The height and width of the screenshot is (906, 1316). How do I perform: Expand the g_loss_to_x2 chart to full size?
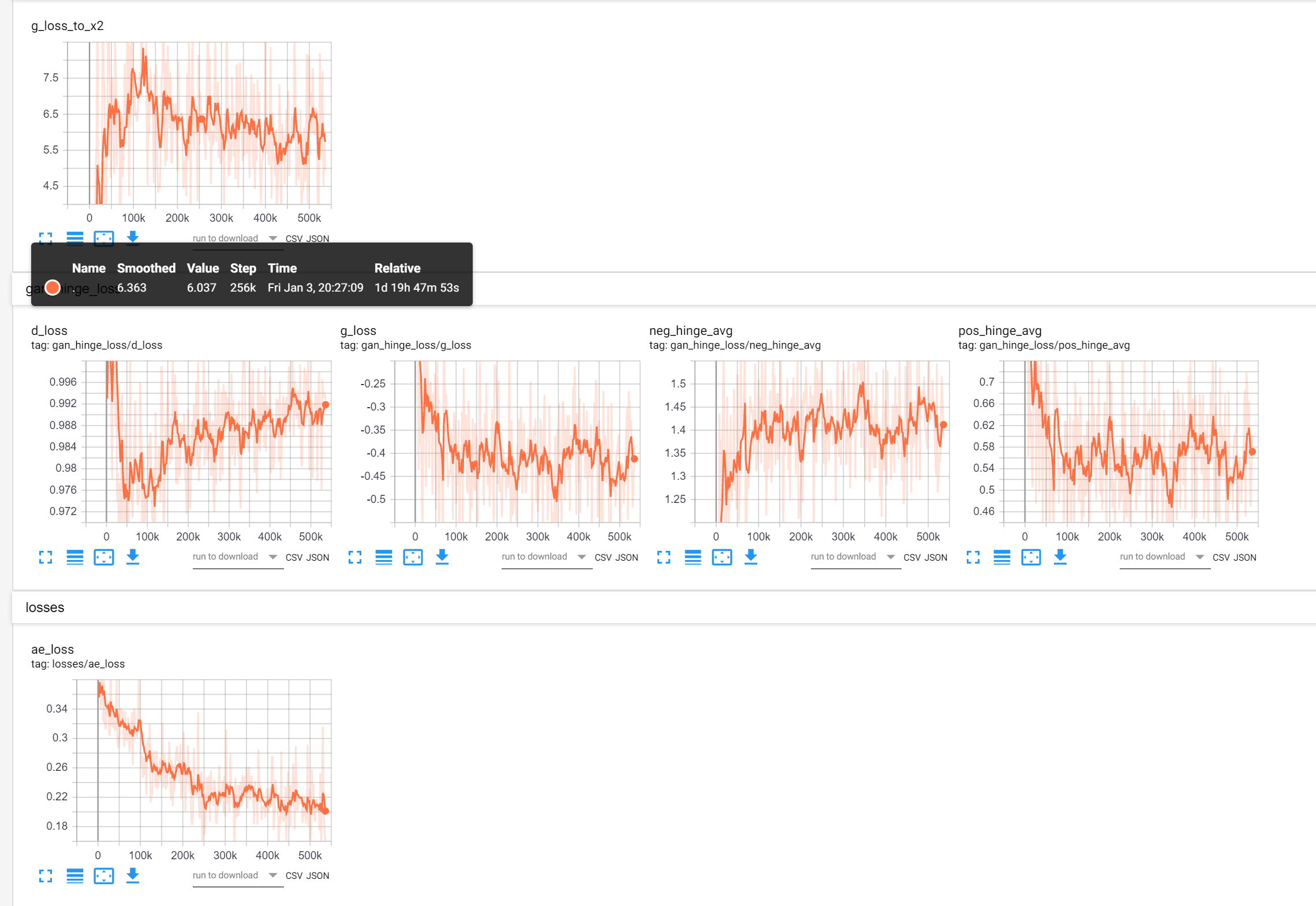46,238
